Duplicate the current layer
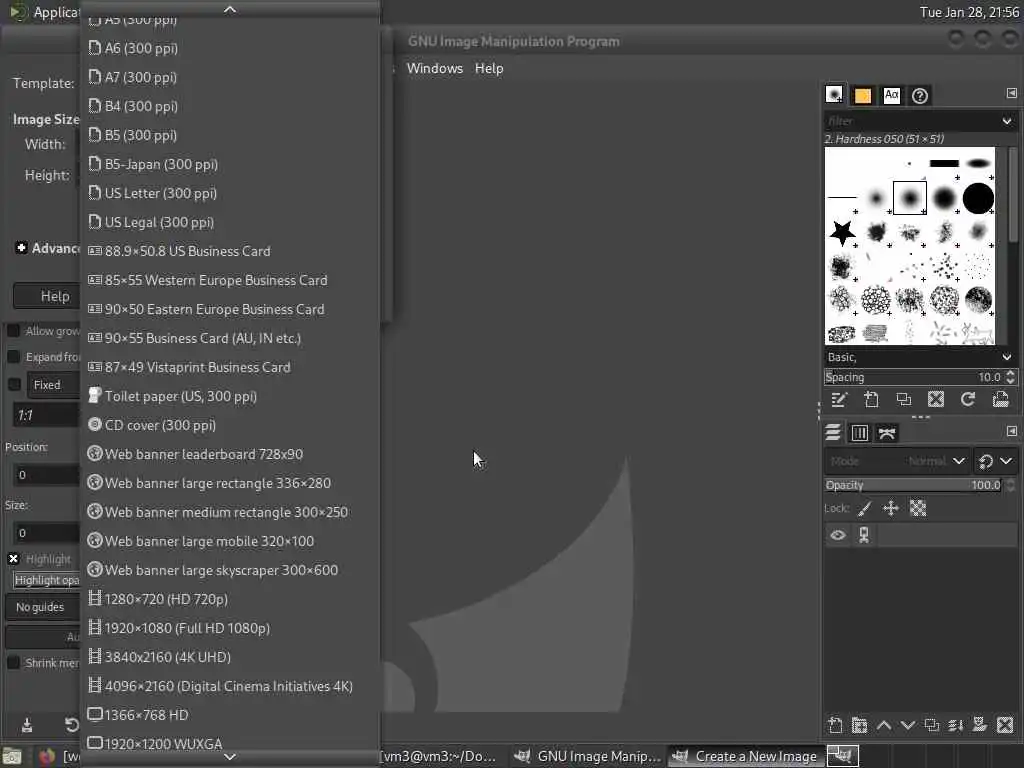Image resolution: width=1024 pixels, height=768 pixels. point(932,725)
